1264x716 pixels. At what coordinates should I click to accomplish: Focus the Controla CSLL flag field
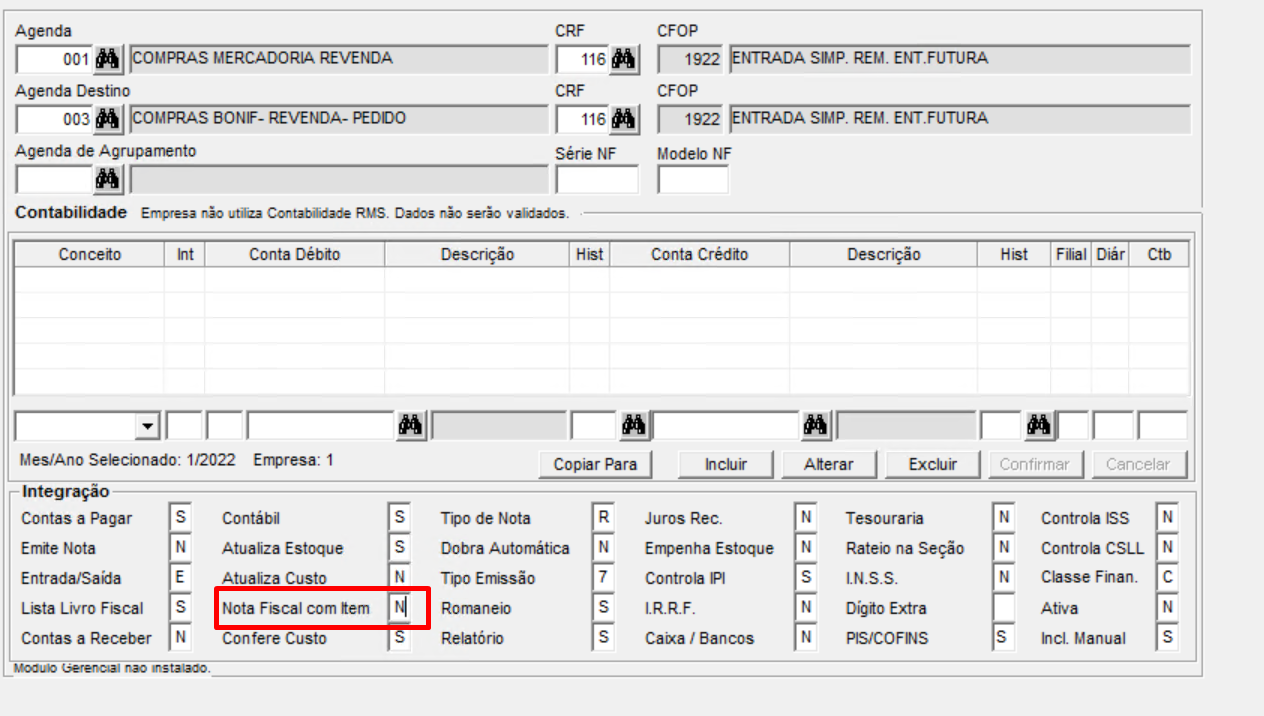coord(1167,548)
